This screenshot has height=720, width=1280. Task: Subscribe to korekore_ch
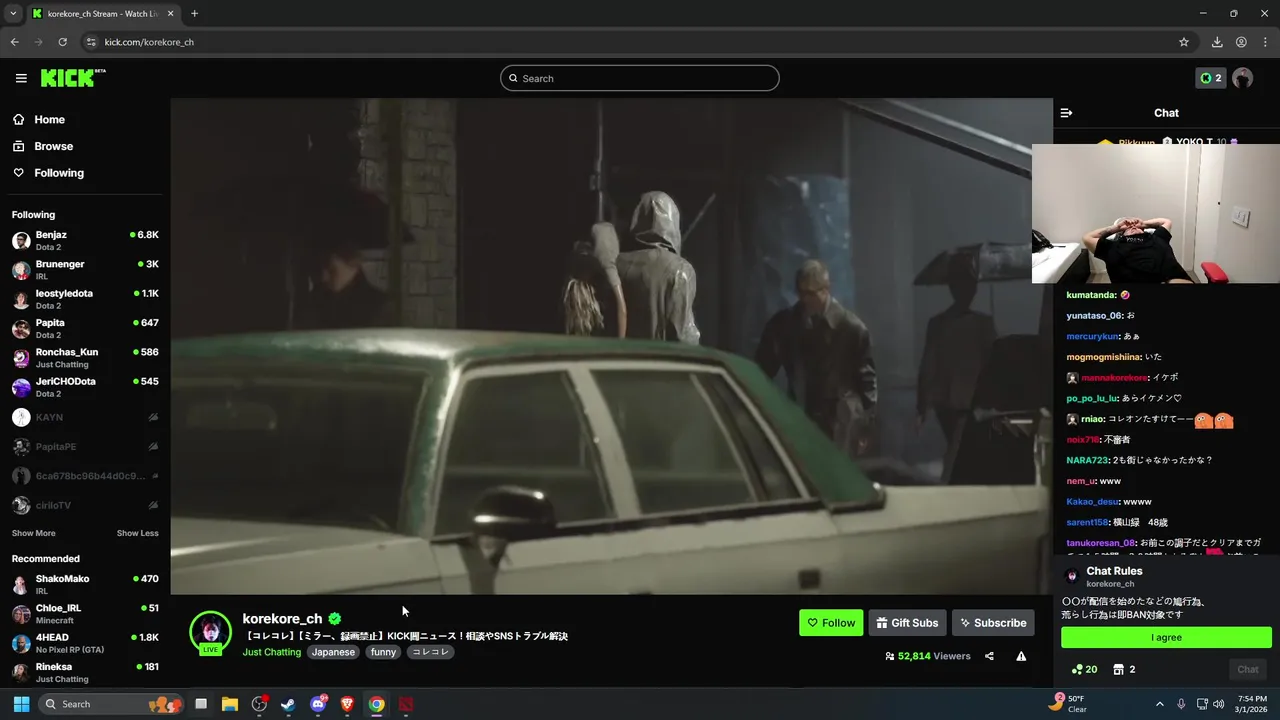pos(993,623)
